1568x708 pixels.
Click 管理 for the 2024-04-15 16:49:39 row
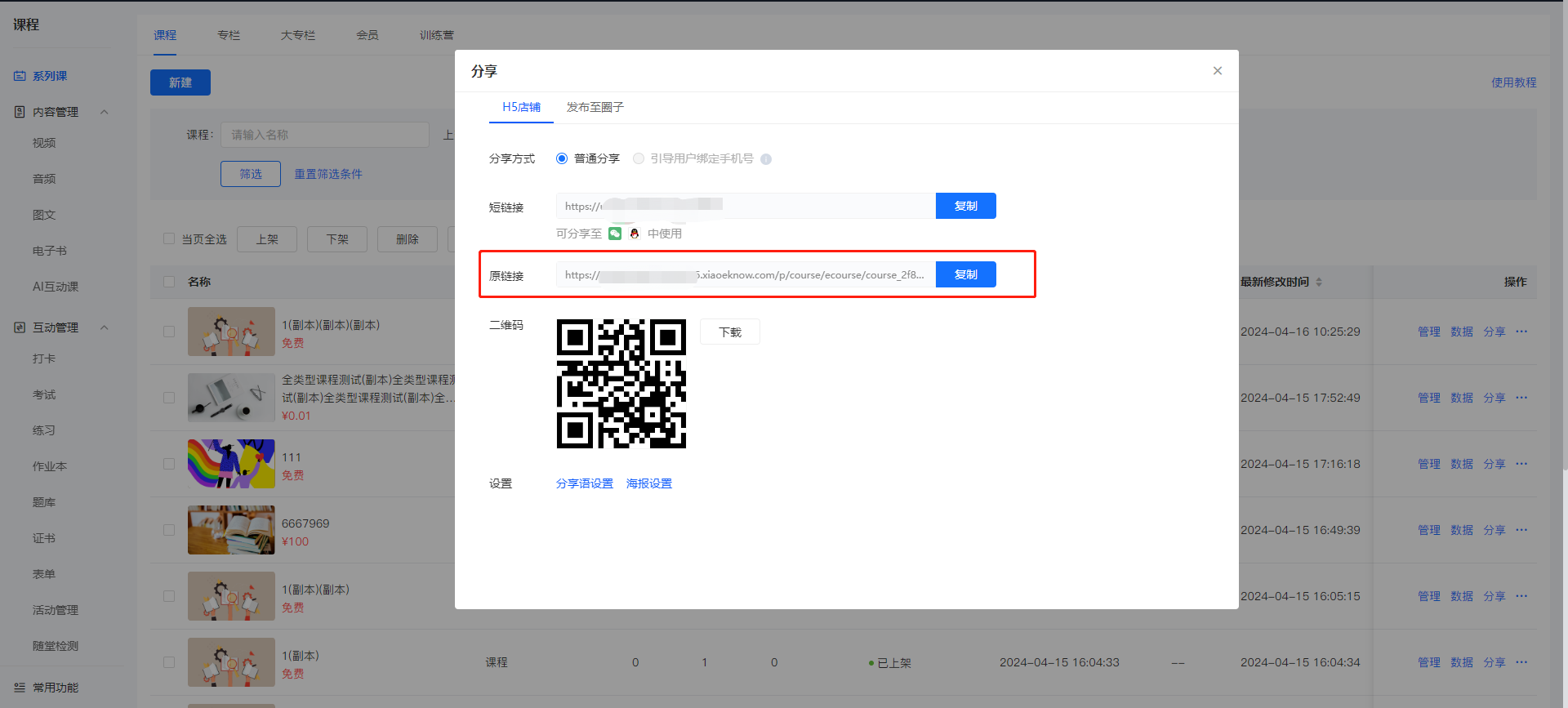[x=1429, y=530]
